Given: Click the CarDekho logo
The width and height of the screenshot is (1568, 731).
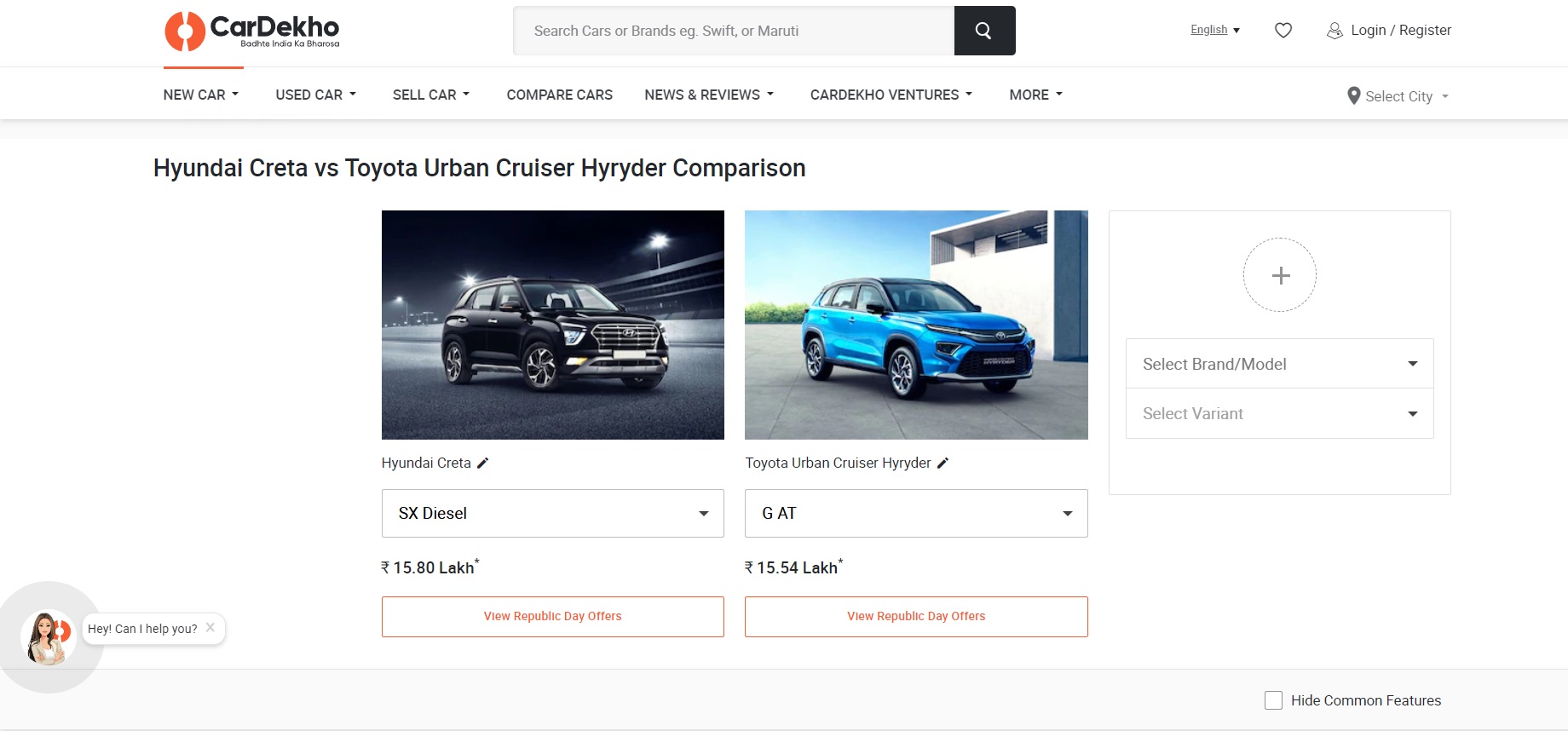Looking at the screenshot, I should (252, 31).
